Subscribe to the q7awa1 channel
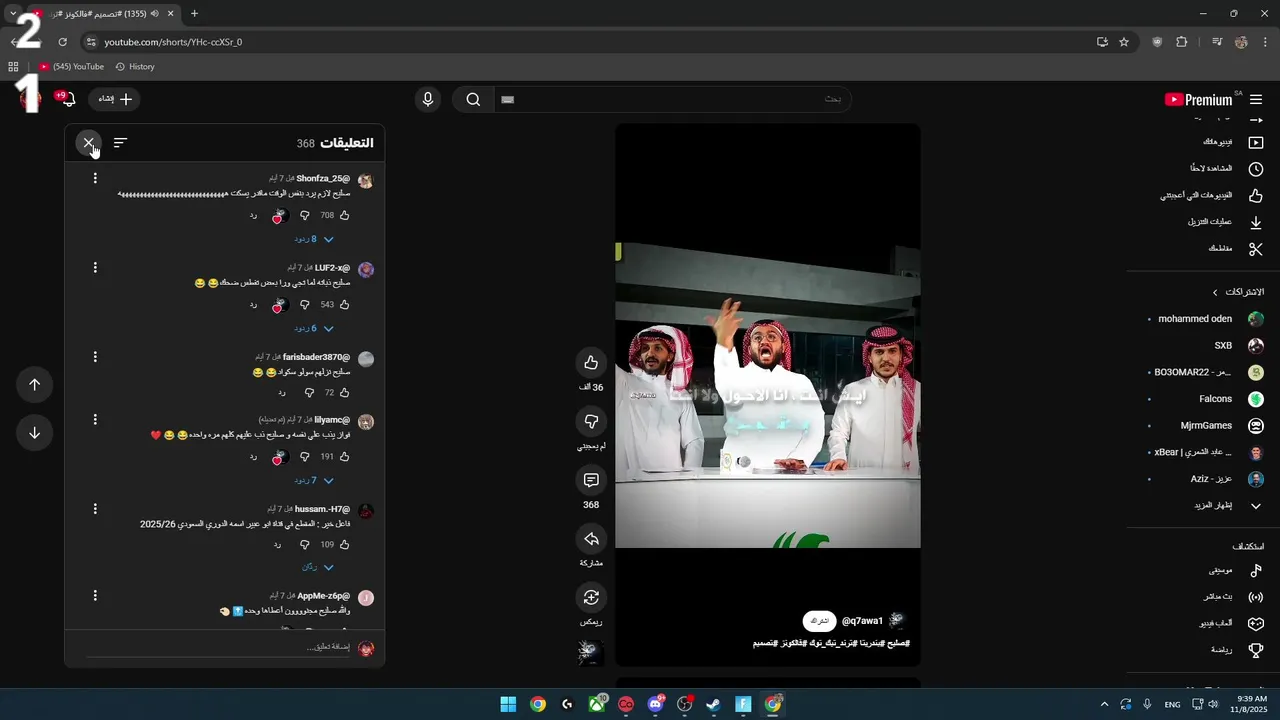This screenshot has width=1280, height=720. (x=819, y=621)
